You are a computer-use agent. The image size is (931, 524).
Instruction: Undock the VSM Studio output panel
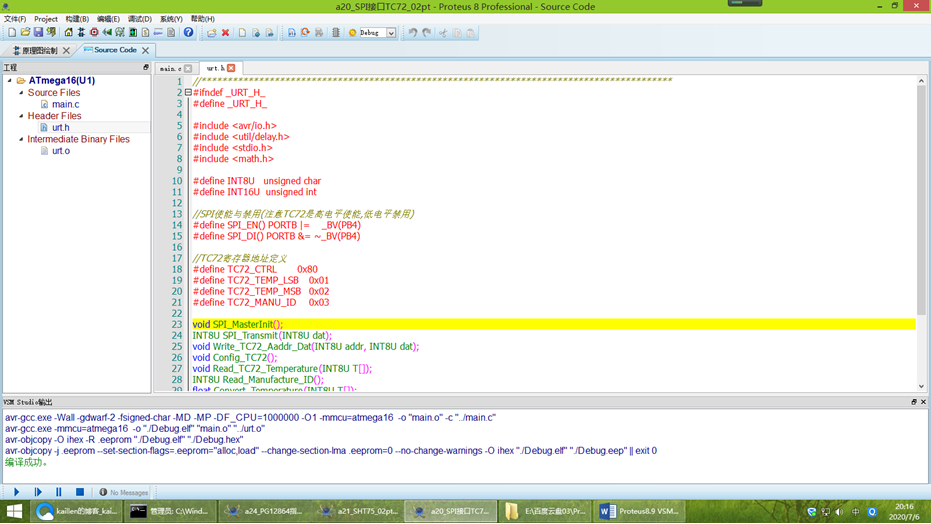coord(914,402)
